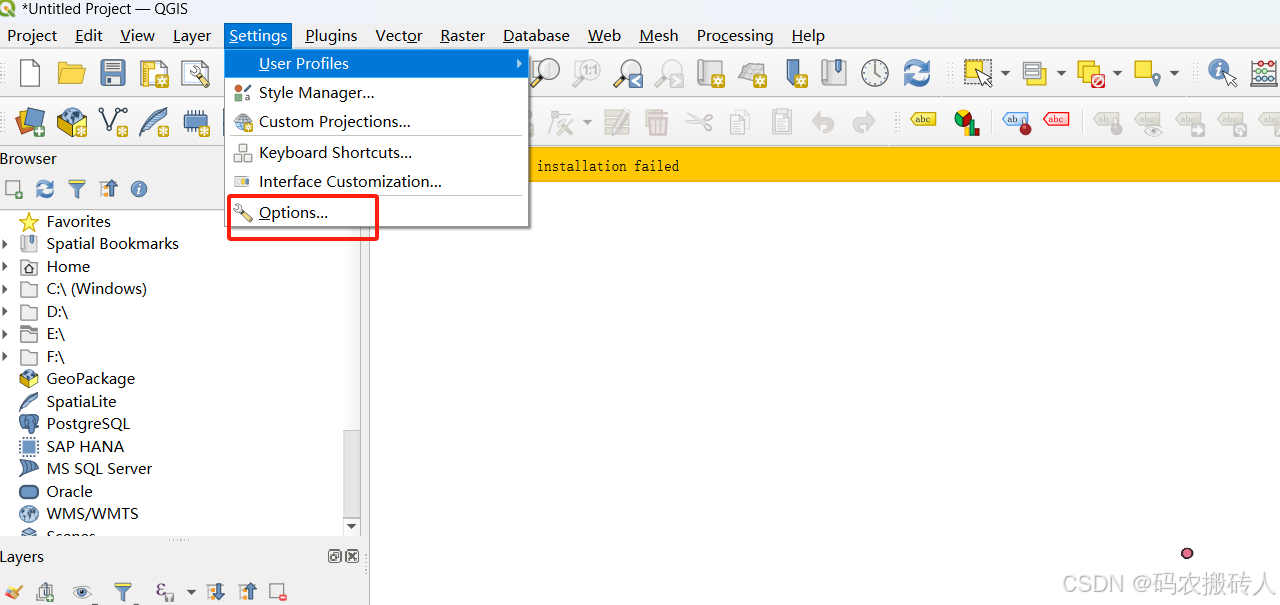This screenshot has width=1280, height=605.
Task: Click the New 3D Map View icon
Action: tap(752, 73)
